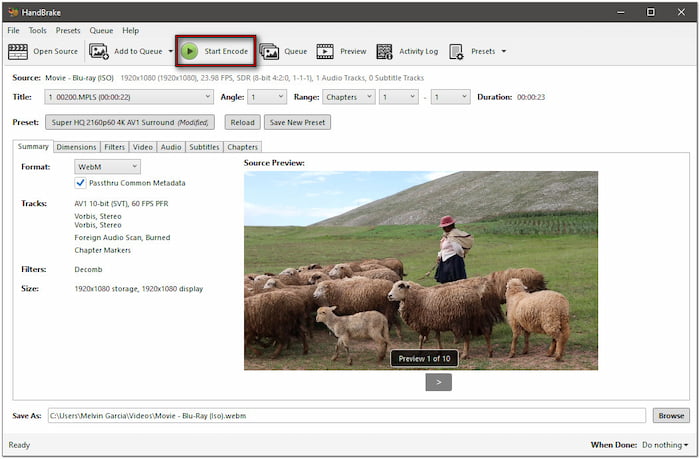Click the HandBrake logo in title bar
Screen dimensions: 700x459
coord(13,12)
